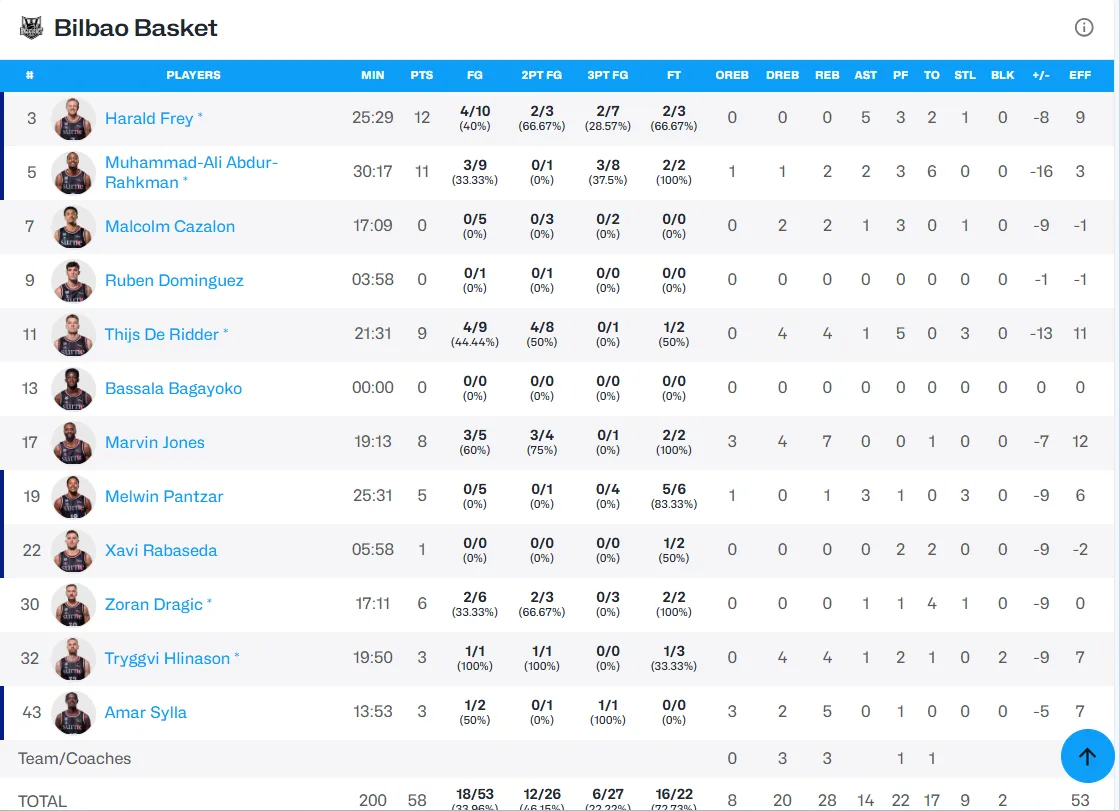Sort table by +/- column header
Viewport: 1119px width, 811px height.
point(1041,75)
